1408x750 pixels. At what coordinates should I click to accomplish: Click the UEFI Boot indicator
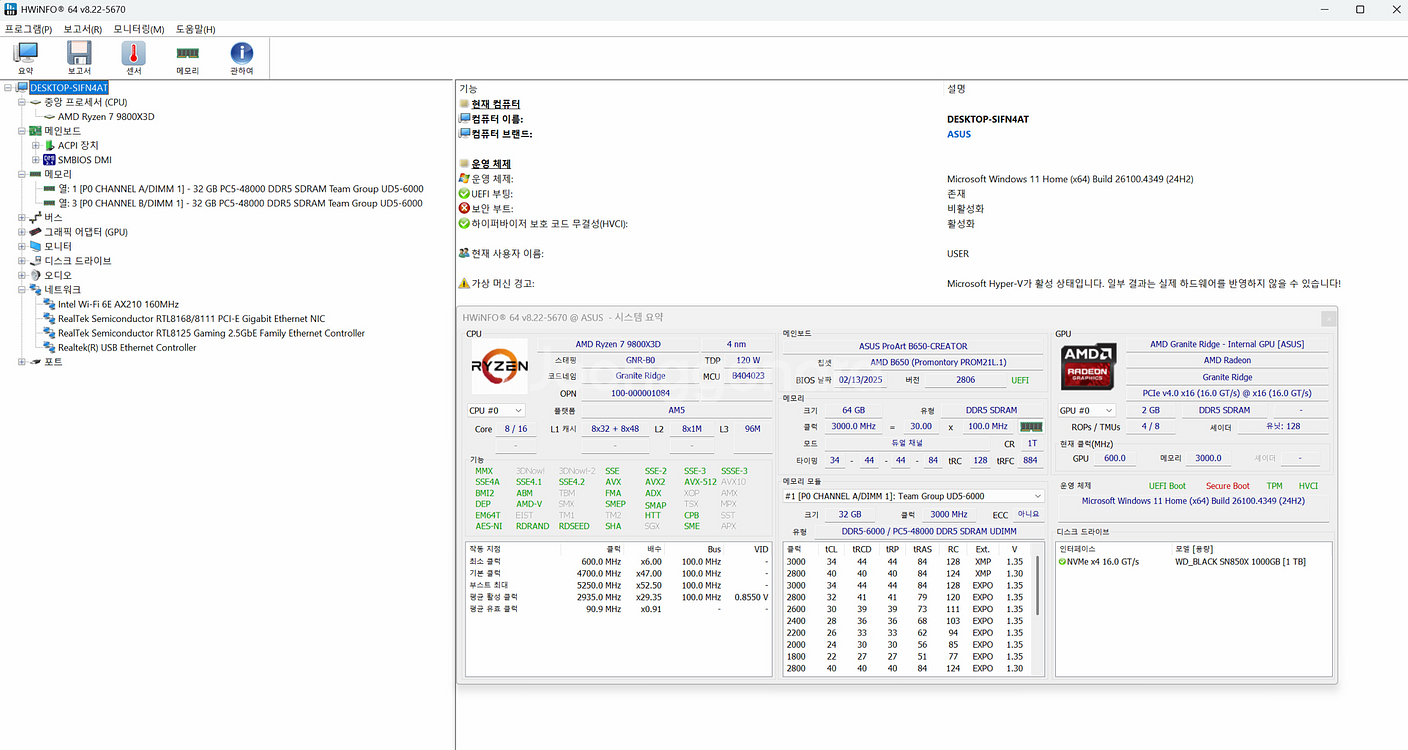pos(1166,485)
